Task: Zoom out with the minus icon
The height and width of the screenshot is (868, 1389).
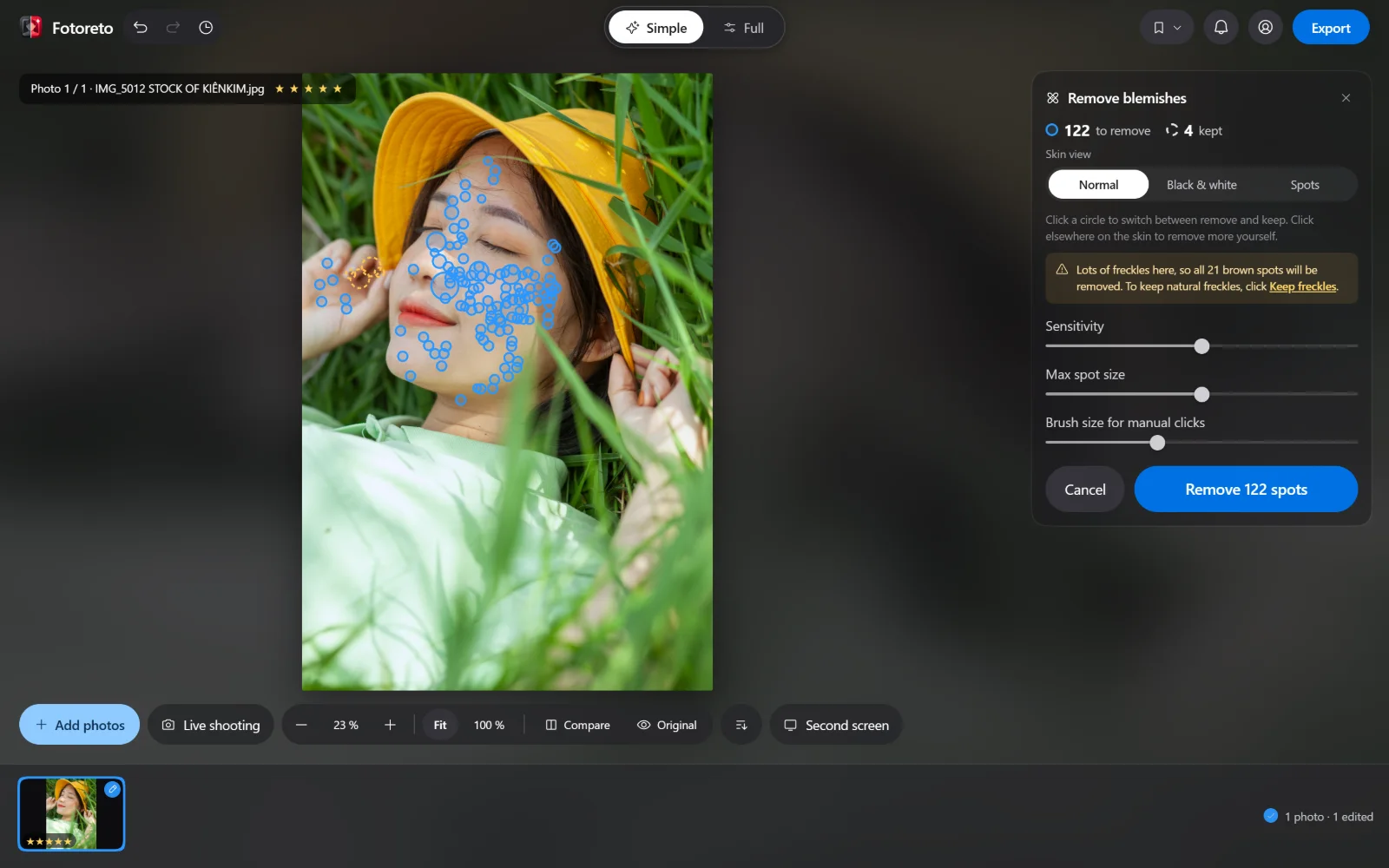Action: pos(301,725)
